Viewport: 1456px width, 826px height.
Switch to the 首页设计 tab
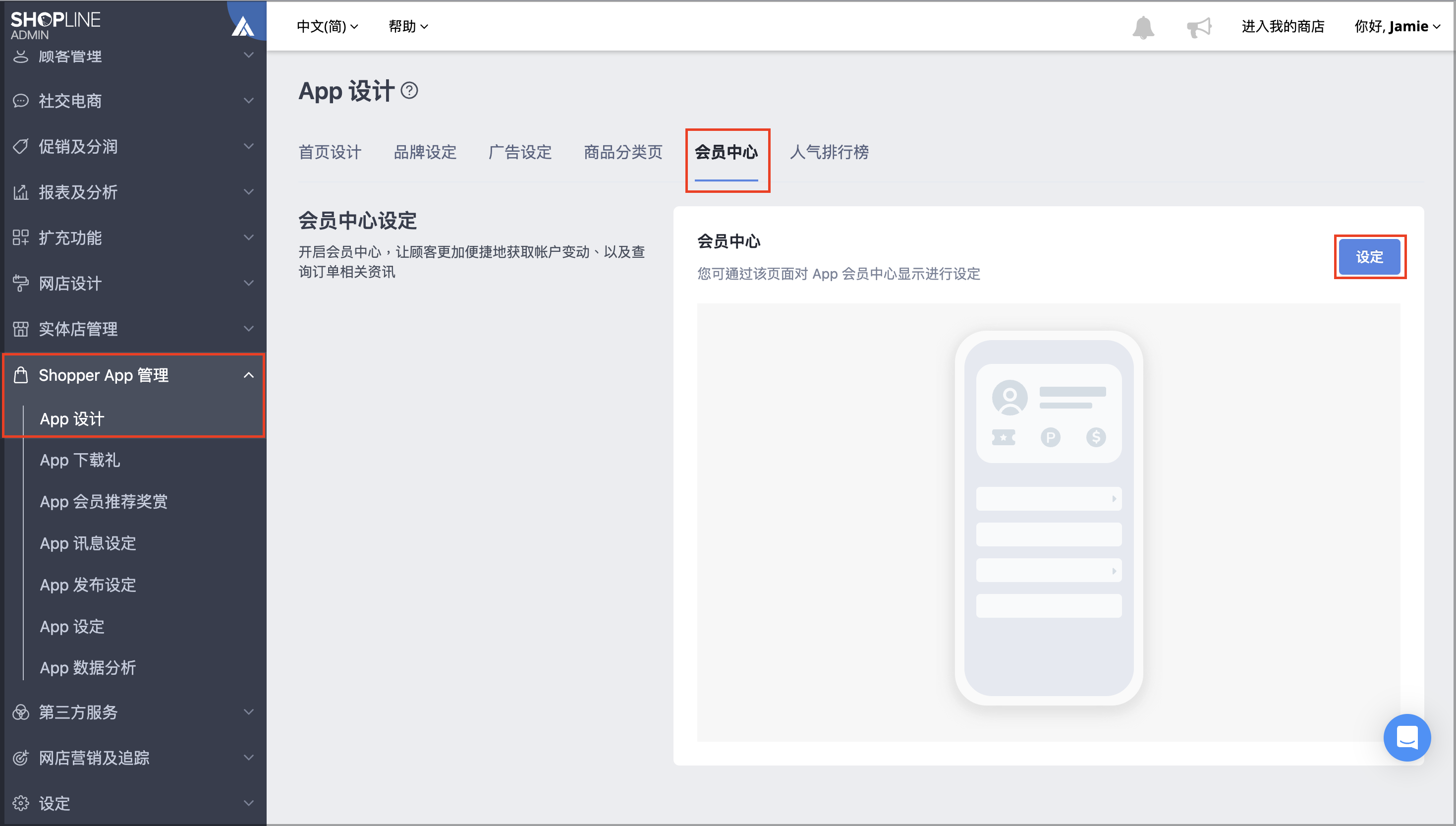pyautogui.click(x=330, y=152)
